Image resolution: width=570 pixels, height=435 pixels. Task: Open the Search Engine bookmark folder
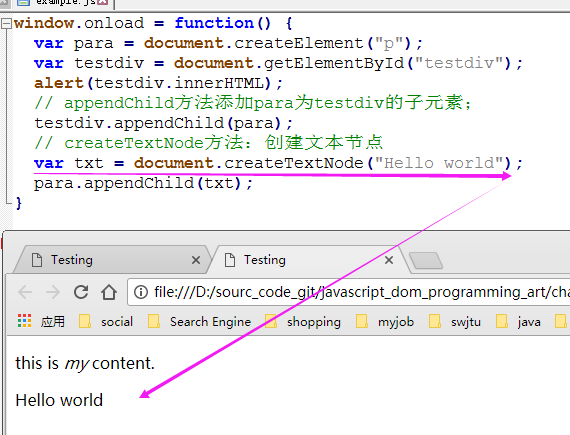200,322
